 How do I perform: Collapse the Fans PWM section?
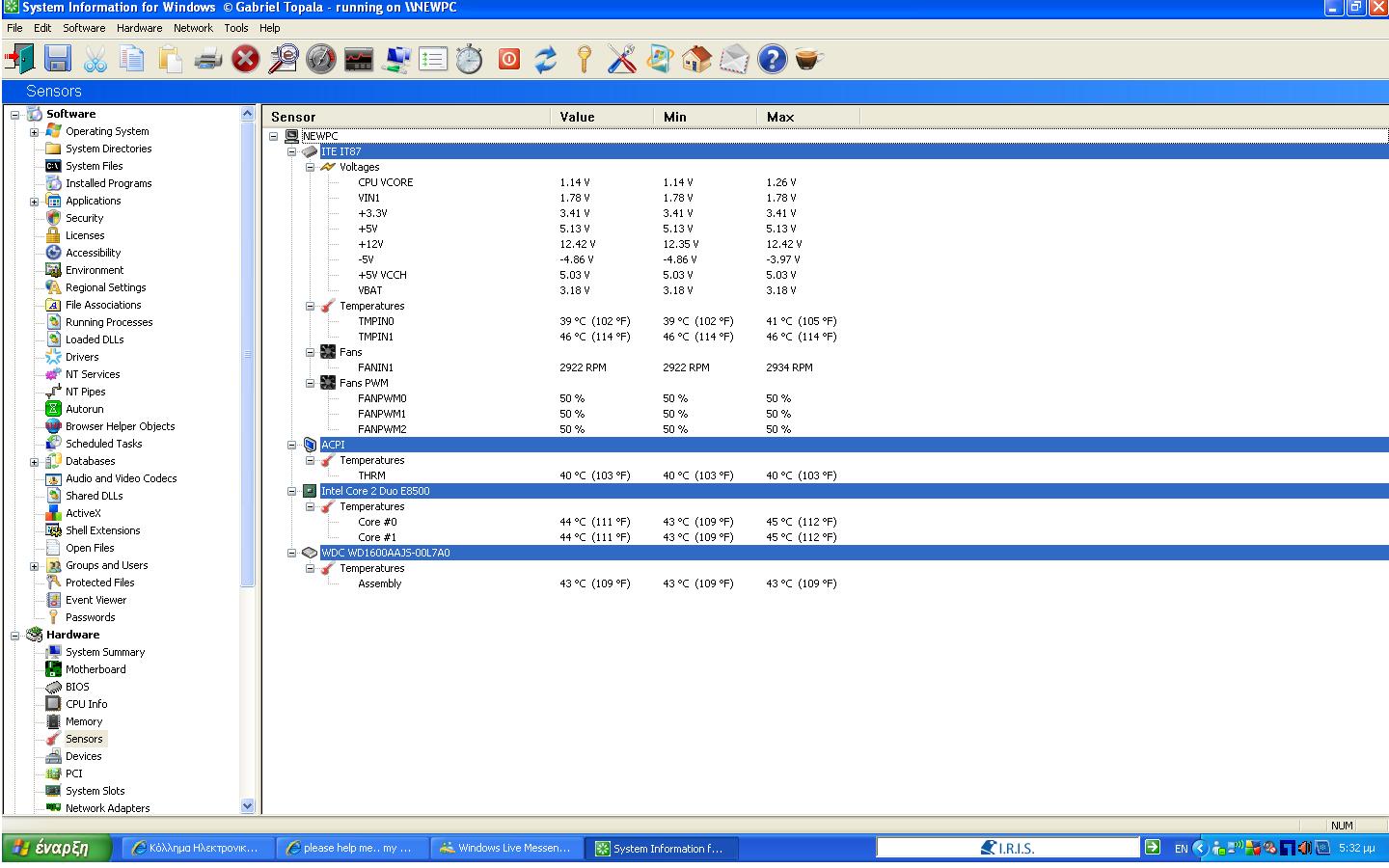(311, 384)
